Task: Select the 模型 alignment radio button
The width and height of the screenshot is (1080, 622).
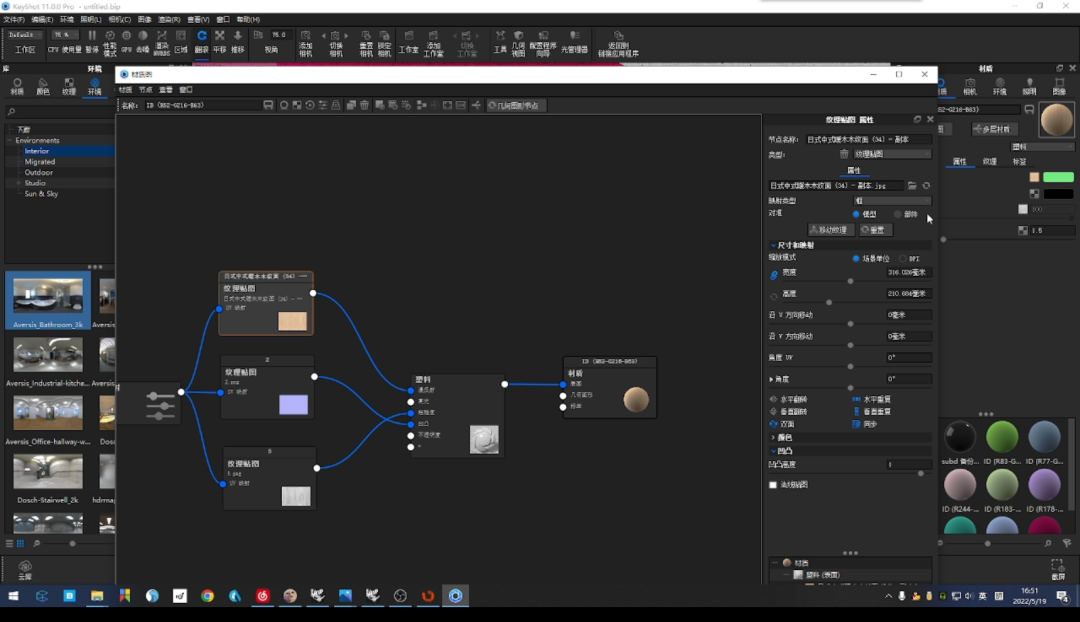Action: click(856, 214)
